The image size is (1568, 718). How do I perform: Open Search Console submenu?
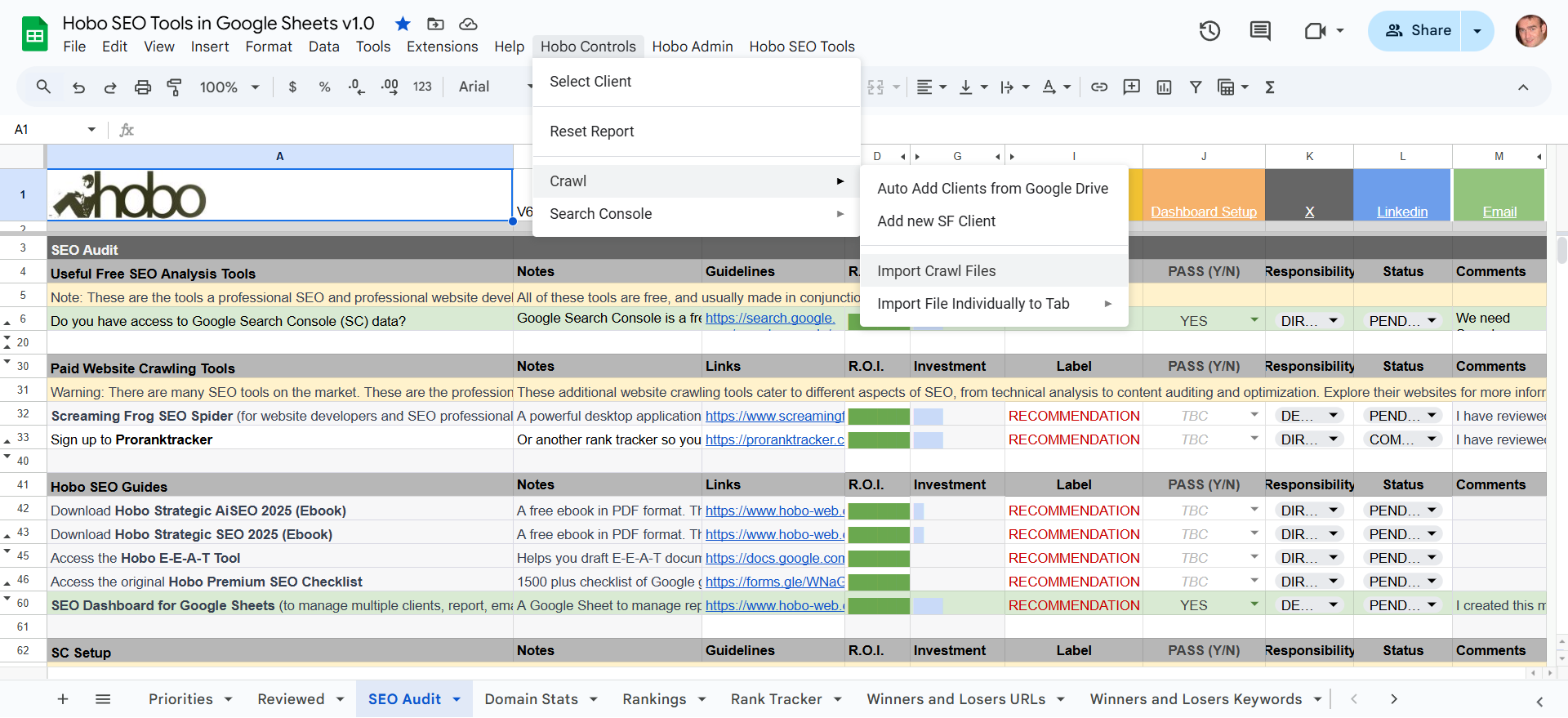click(696, 214)
